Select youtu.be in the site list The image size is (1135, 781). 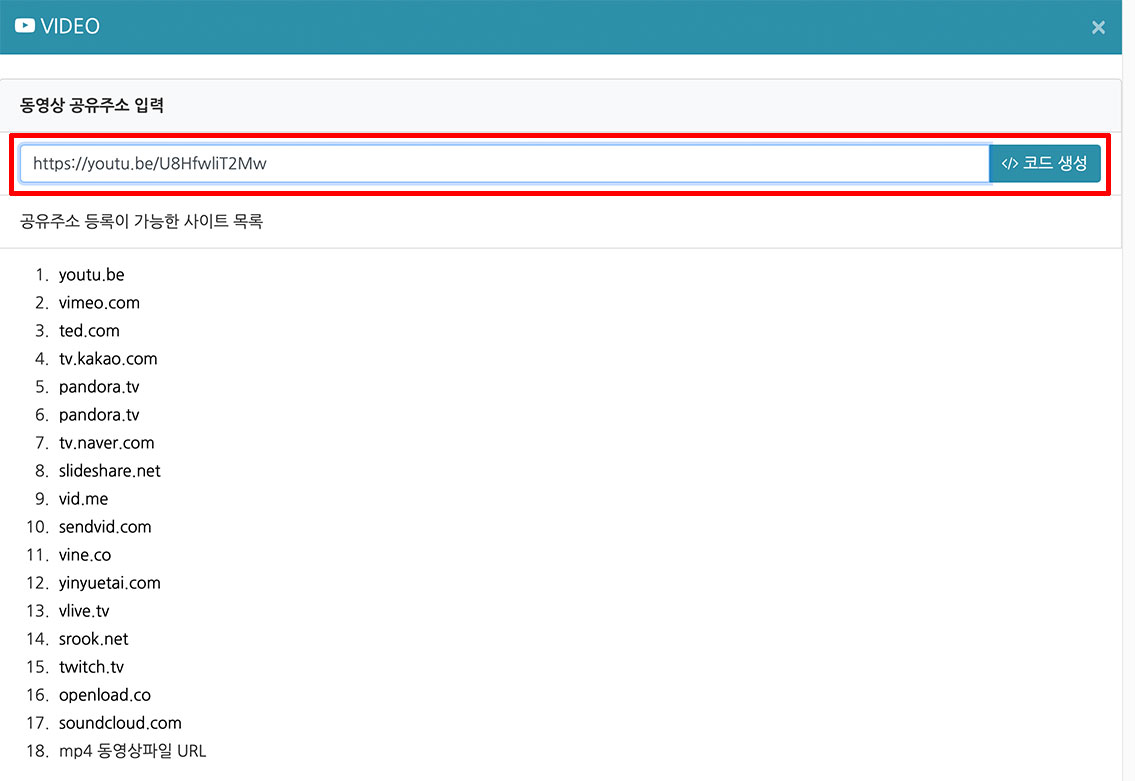(91, 275)
